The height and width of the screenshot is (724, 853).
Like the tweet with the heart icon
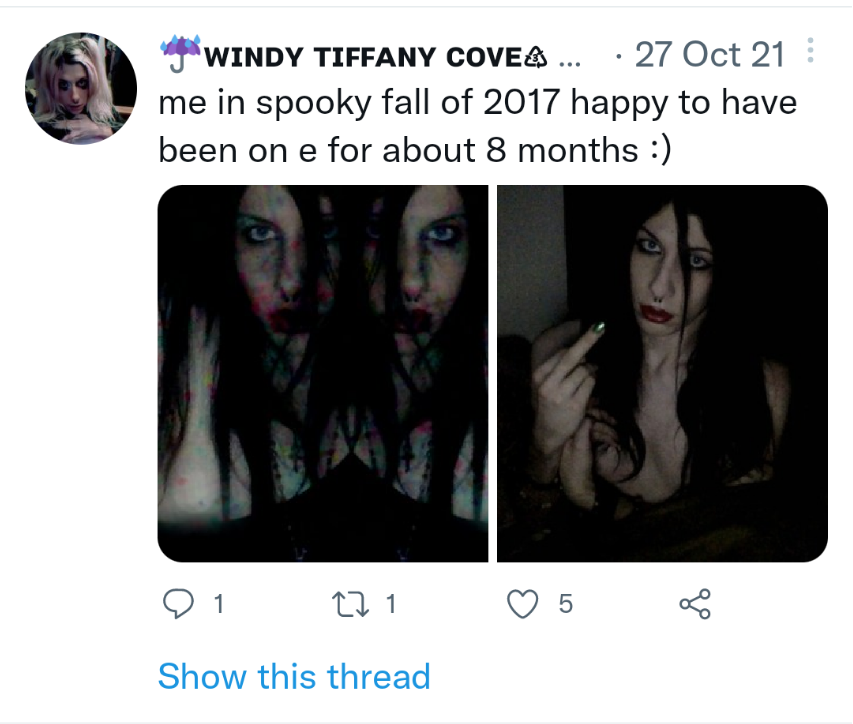pyautogui.click(x=522, y=604)
